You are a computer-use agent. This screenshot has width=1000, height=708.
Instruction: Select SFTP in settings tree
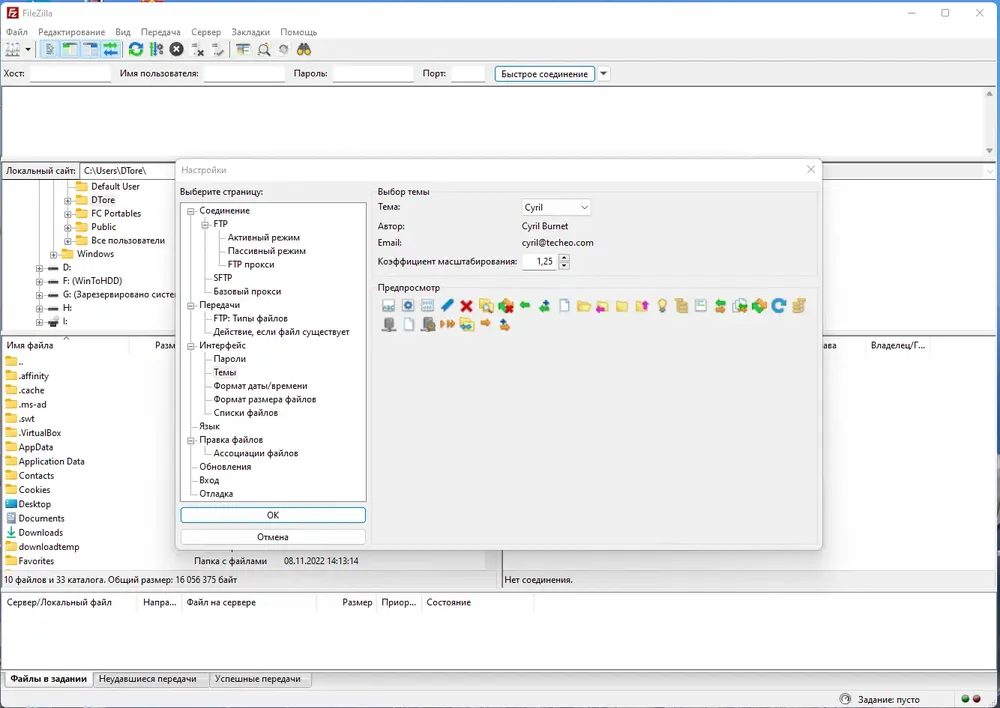click(x=223, y=278)
